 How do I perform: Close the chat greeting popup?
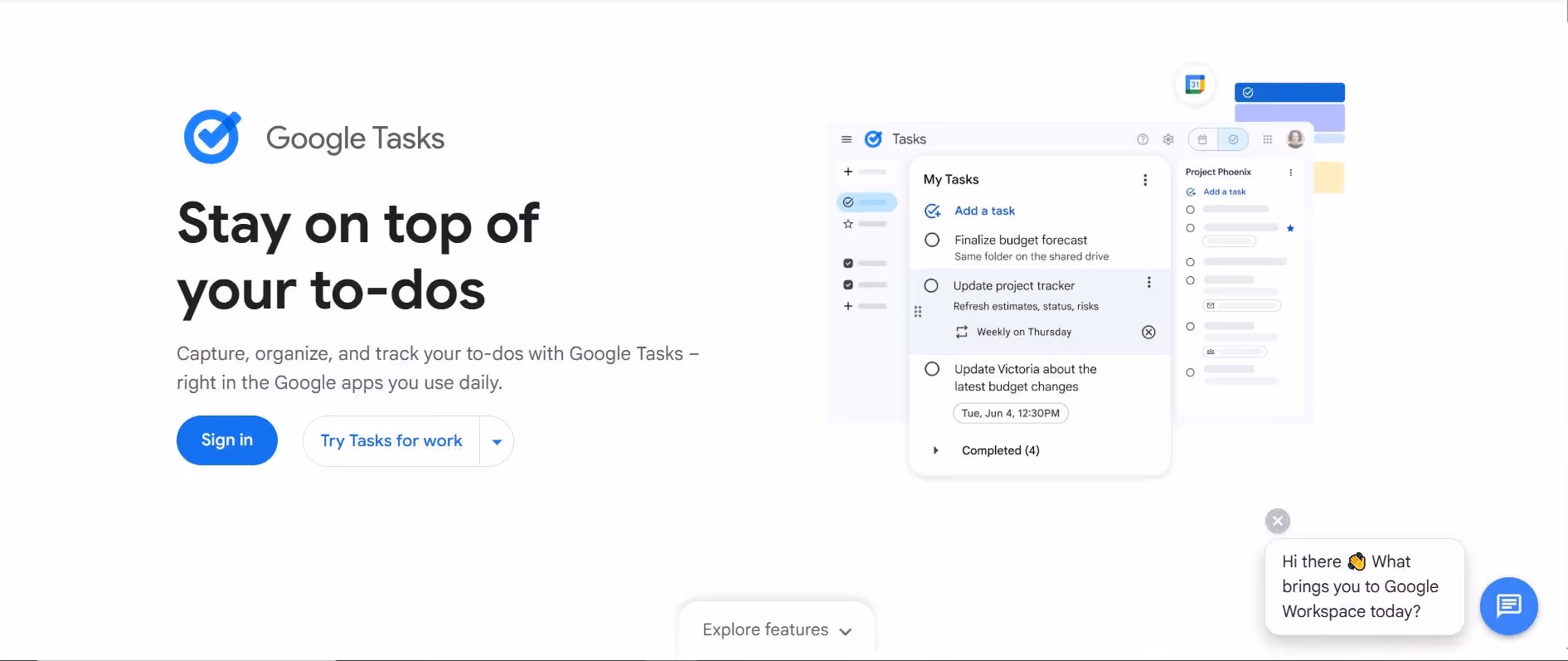[1278, 521]
